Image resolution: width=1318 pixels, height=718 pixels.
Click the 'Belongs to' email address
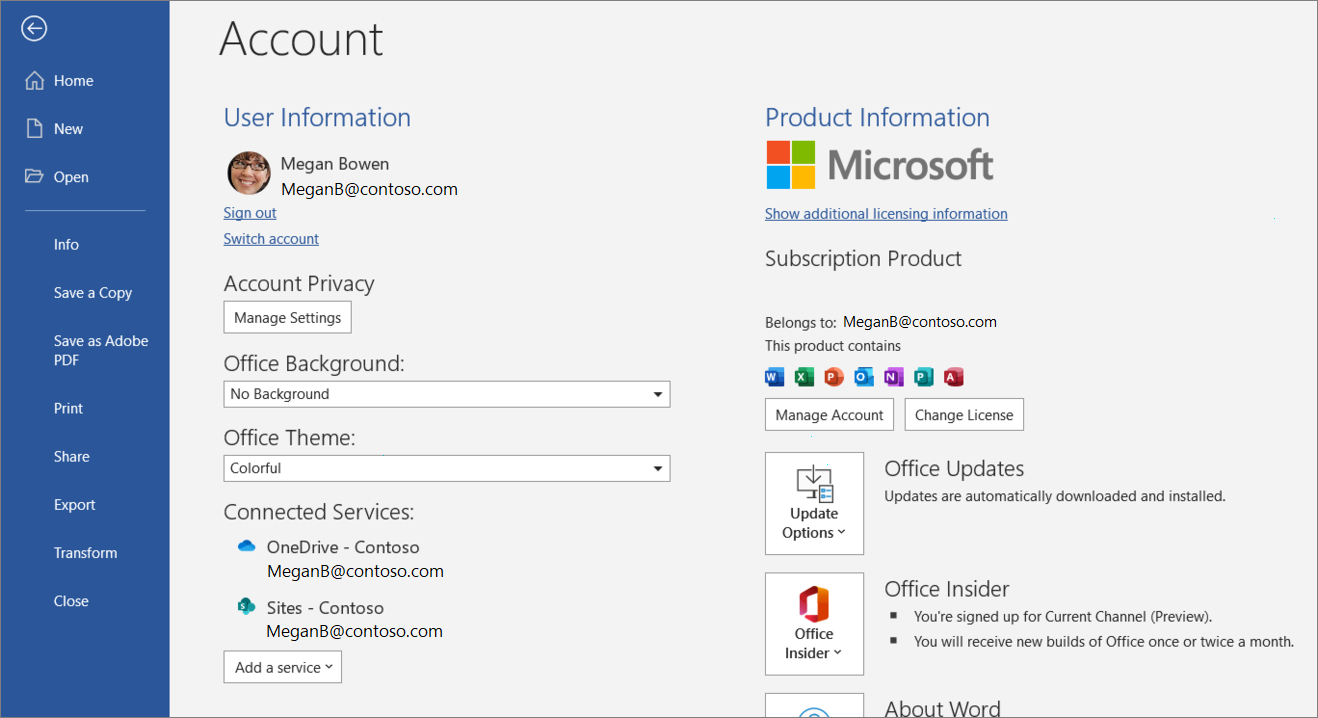920,322
